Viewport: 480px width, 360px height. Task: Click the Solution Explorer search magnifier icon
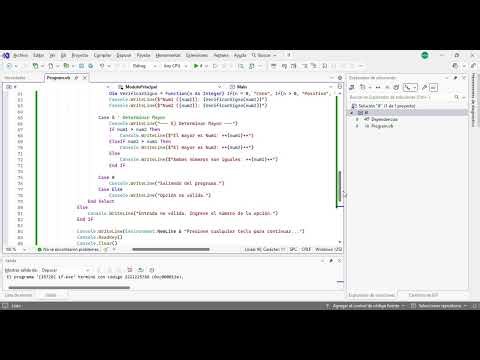(x=457, y=97)
